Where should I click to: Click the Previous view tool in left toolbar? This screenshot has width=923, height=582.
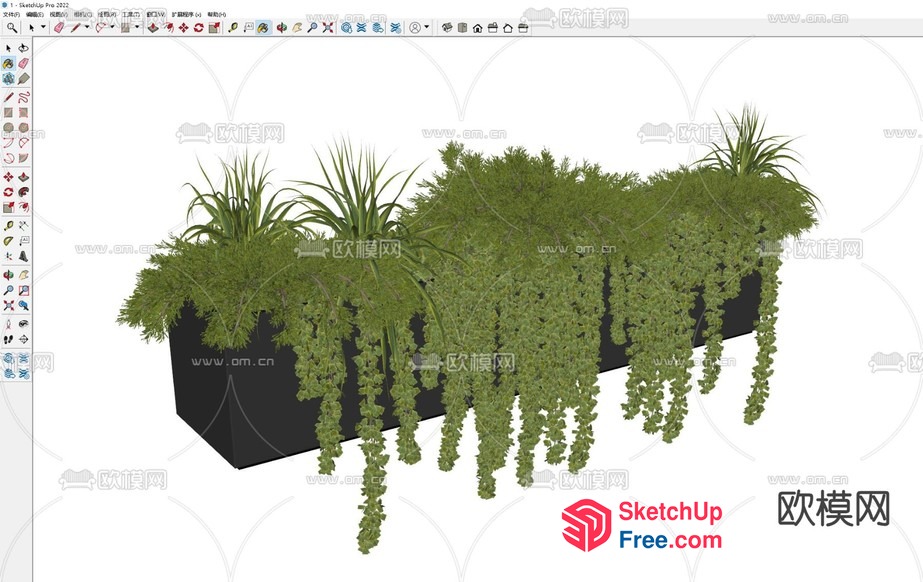[x=24, y=305]
